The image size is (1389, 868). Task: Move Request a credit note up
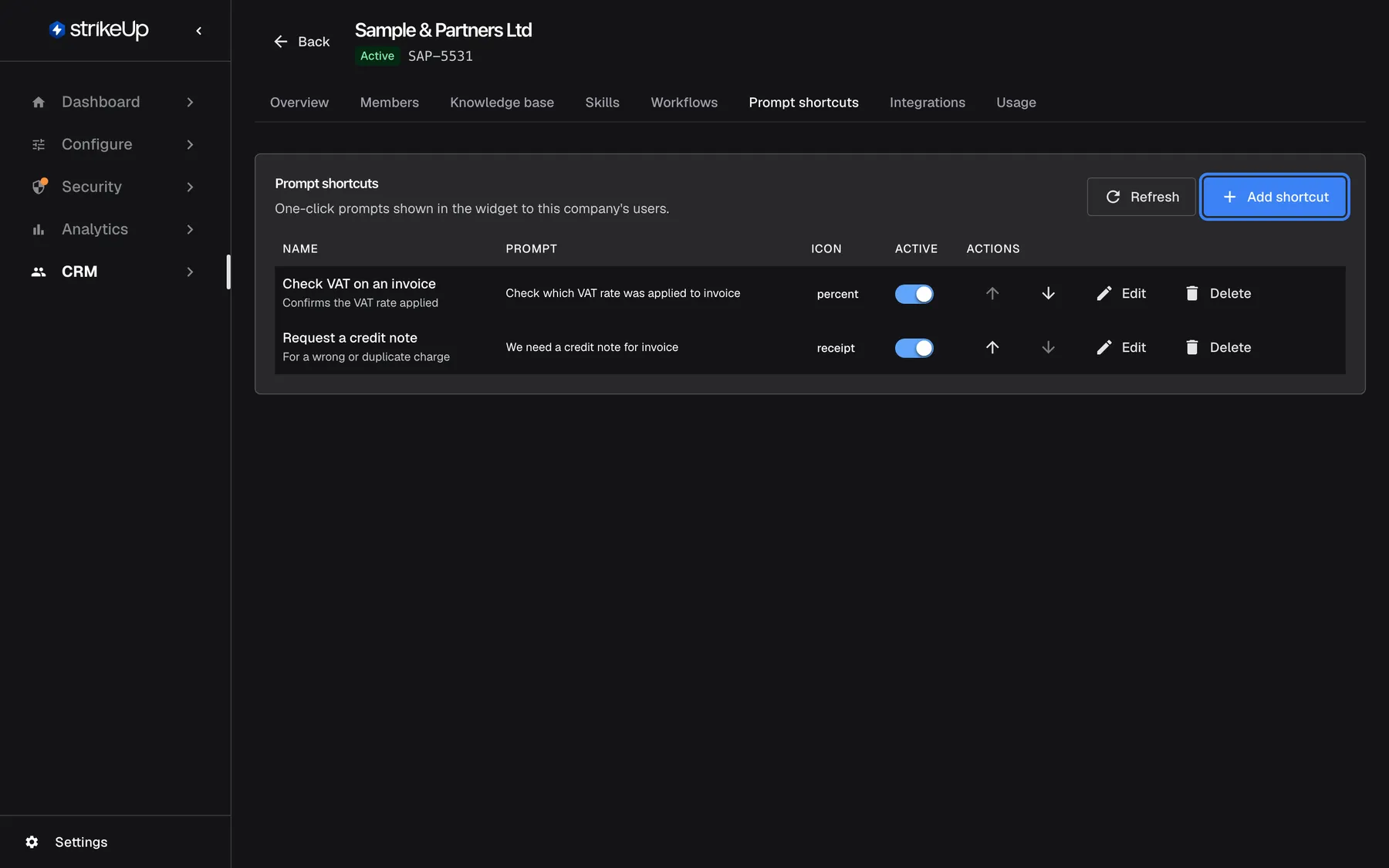(x=992, y=347)
